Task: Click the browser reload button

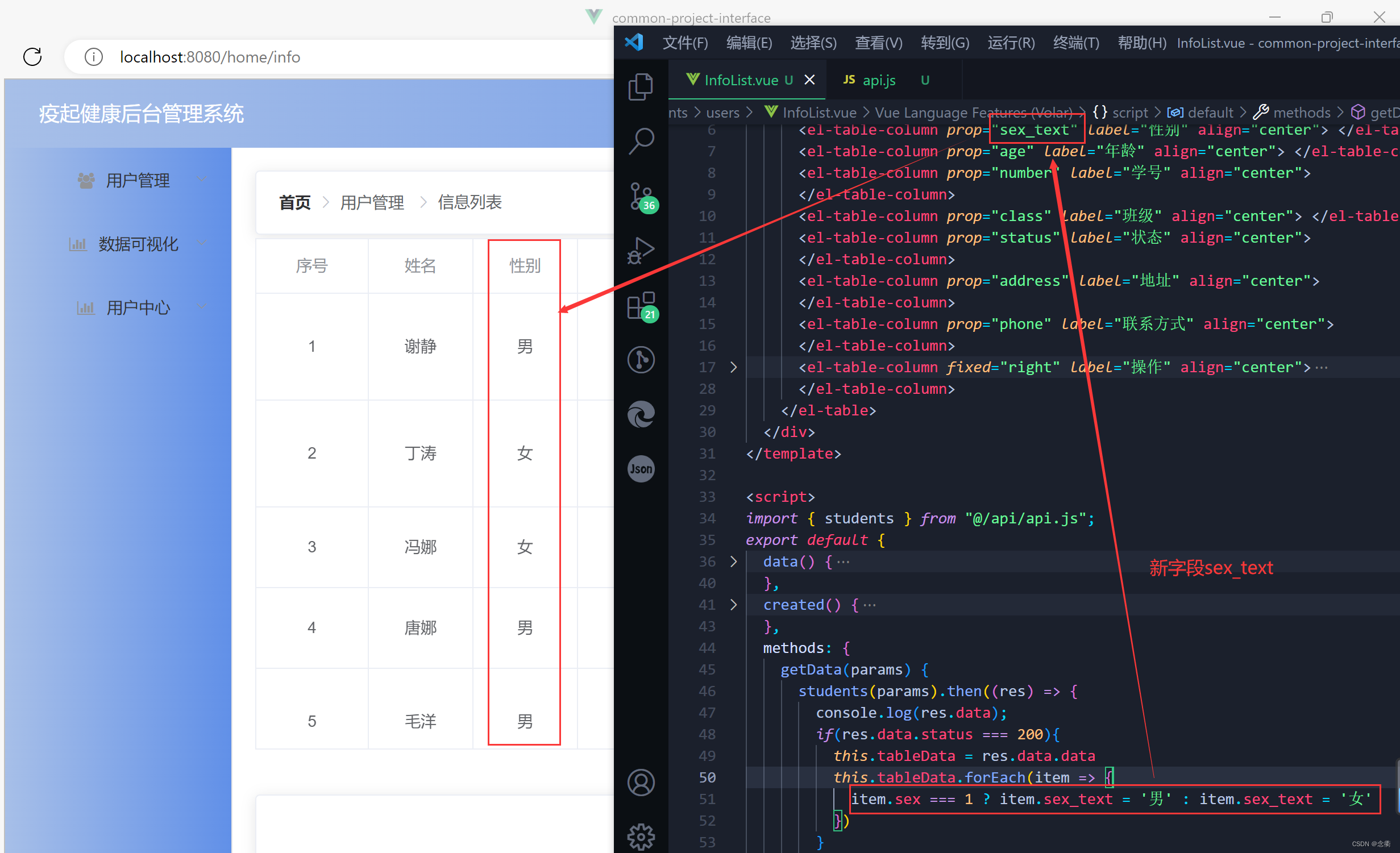Action: coord(32,57)
